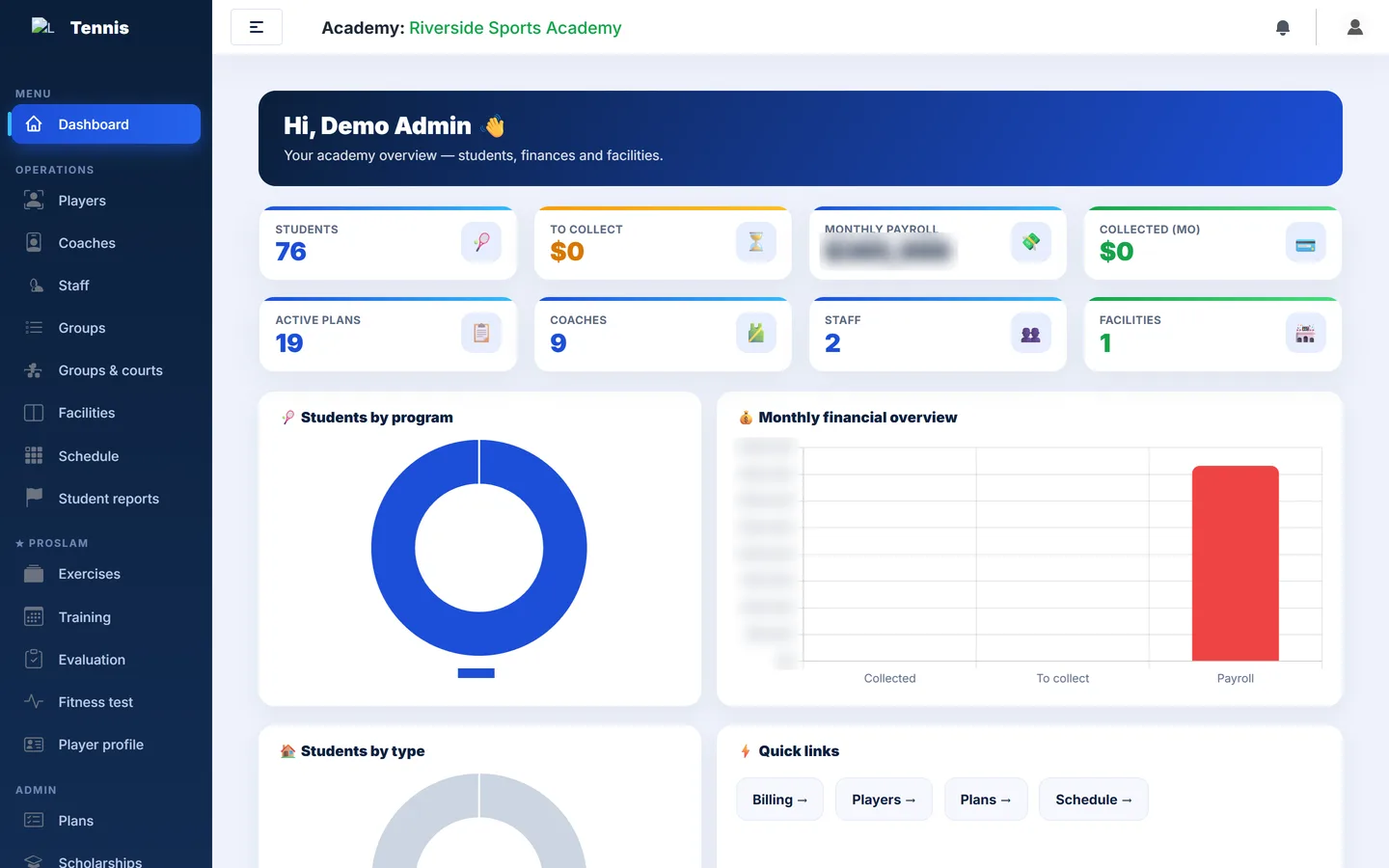Open Player profile in the sidebar
The width and height of the screenshot is (1389, 868).
point(105,745)
